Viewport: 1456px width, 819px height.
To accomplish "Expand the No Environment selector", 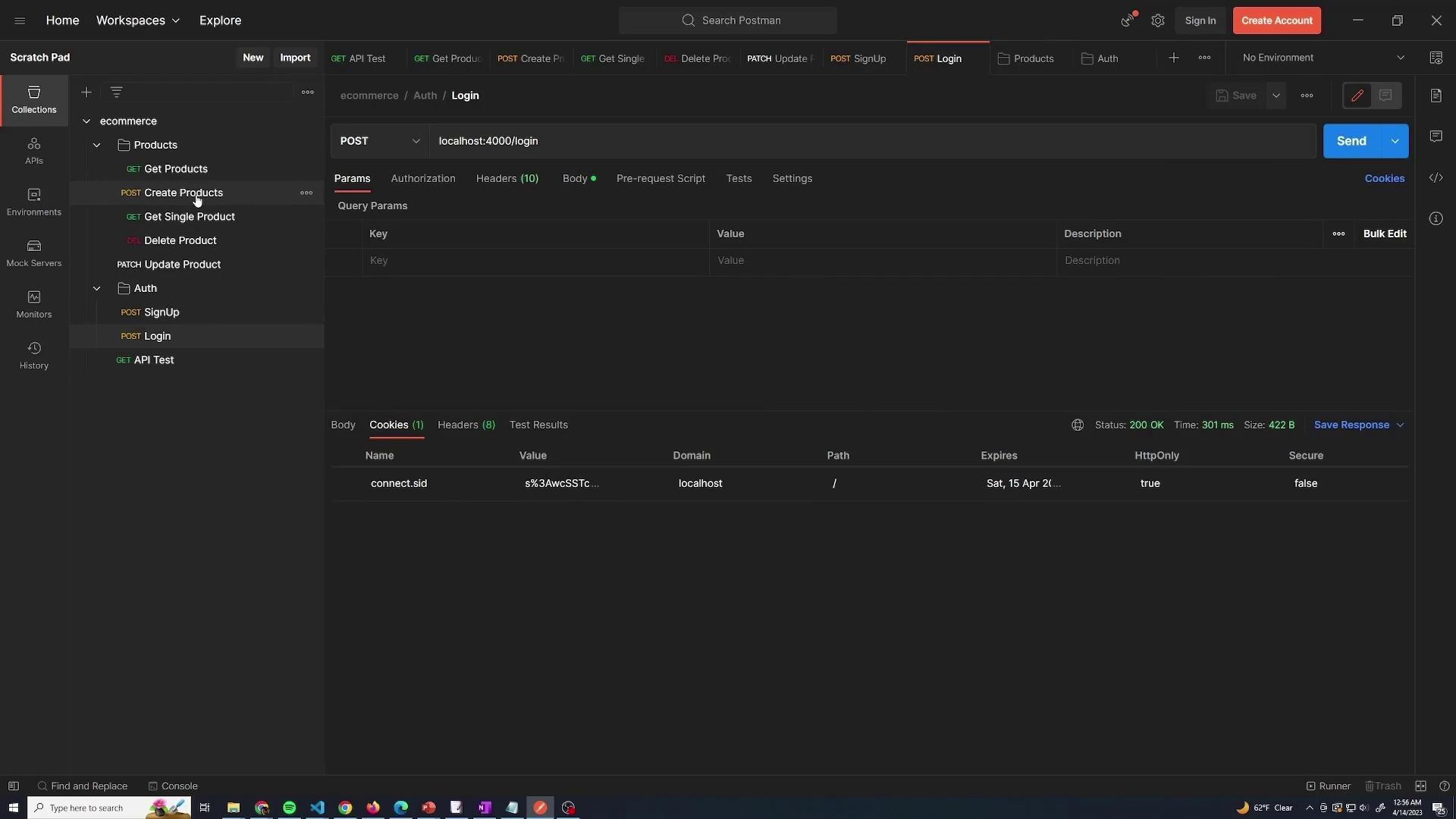I will [x=1323, y=58].
